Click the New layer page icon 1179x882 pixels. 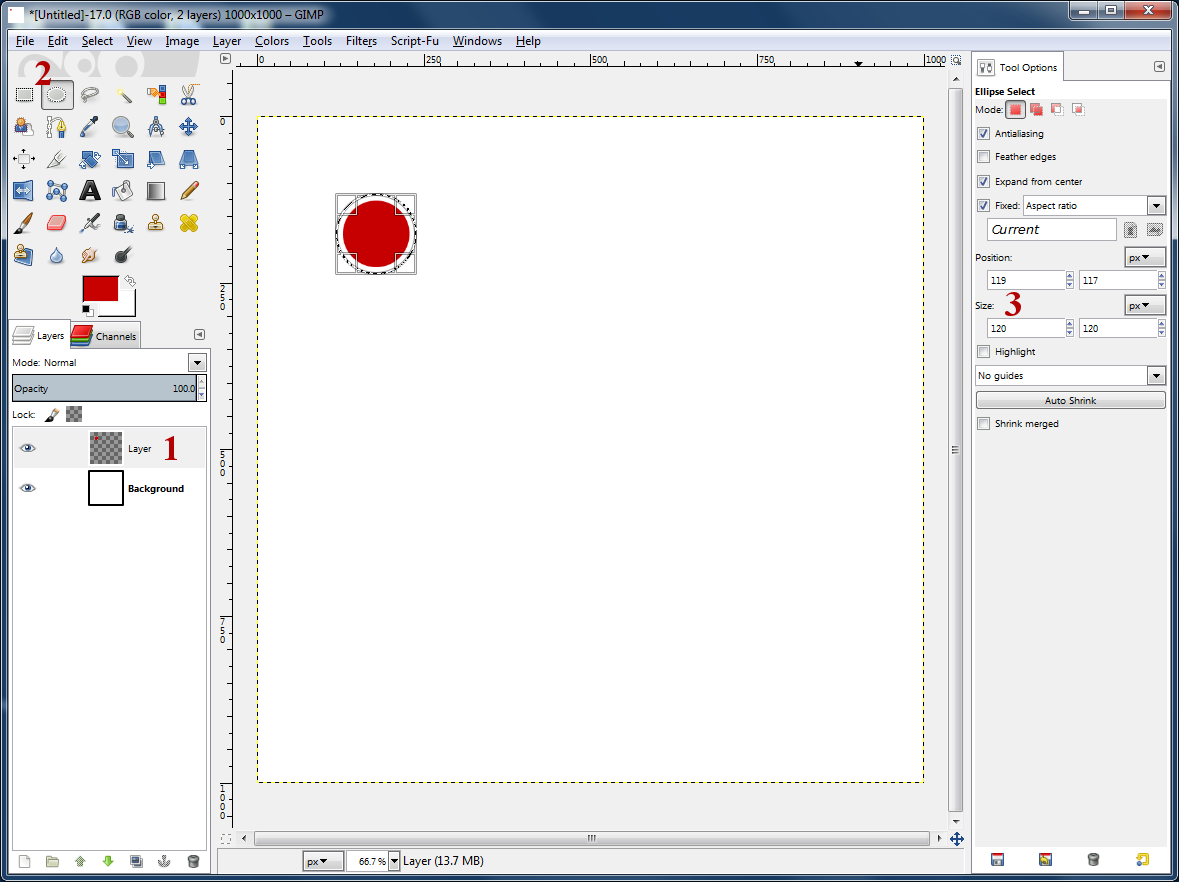pyautogui.click(x=24, y=861)
